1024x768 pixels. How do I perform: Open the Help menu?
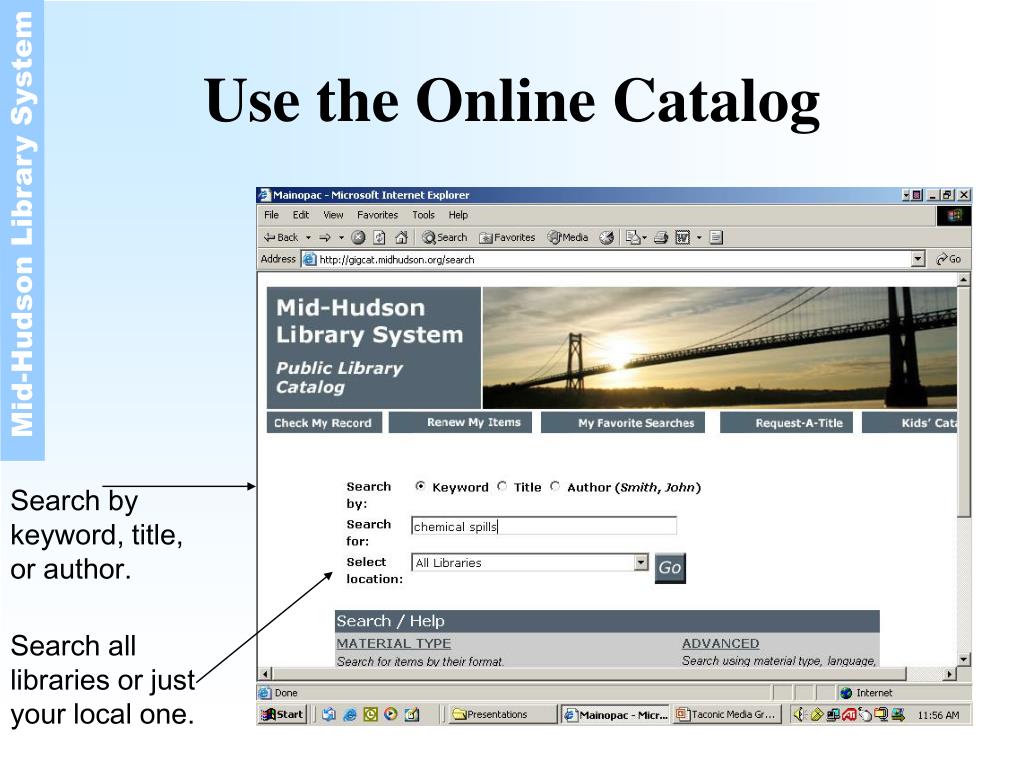[x=458, y=215]
